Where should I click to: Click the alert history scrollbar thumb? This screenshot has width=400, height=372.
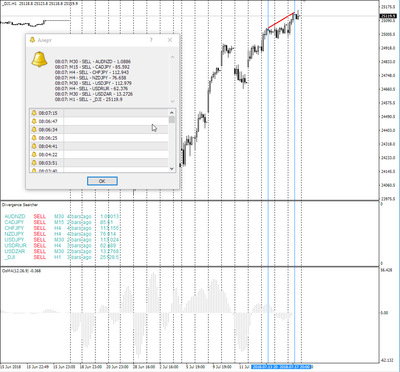[172, 120]
